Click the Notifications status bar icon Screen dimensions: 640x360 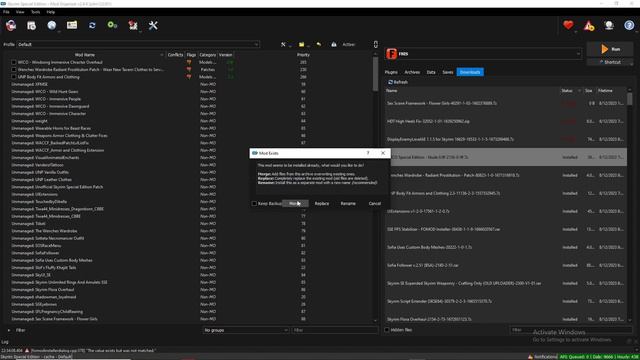530,357
